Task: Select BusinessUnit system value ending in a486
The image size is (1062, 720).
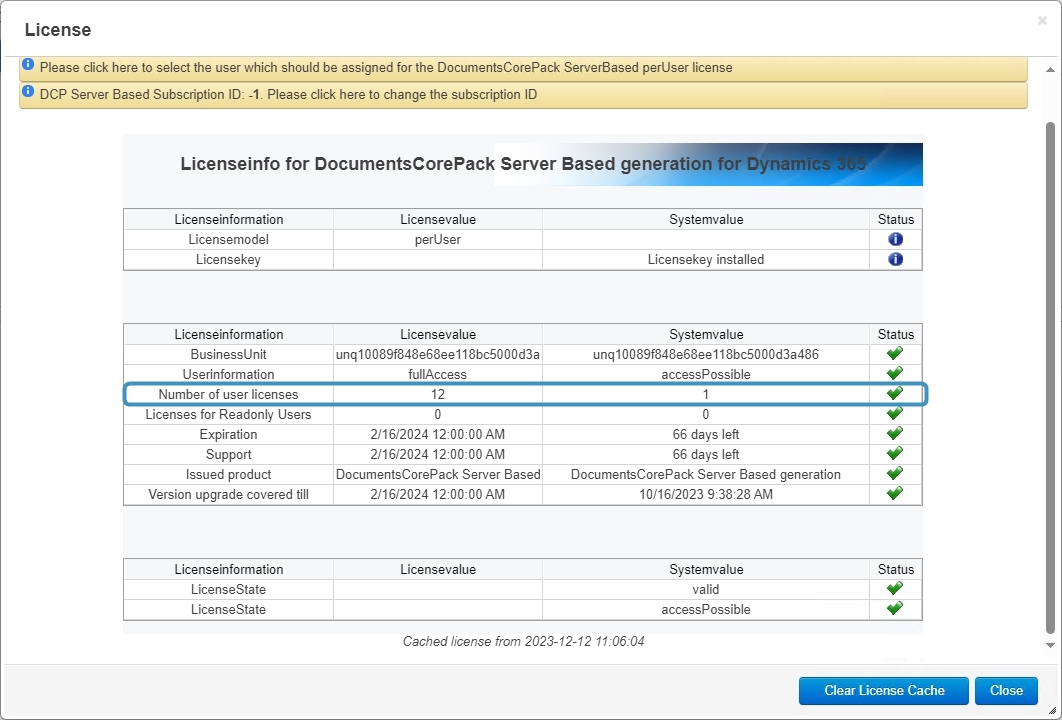Action: click(x=706, y=354)
